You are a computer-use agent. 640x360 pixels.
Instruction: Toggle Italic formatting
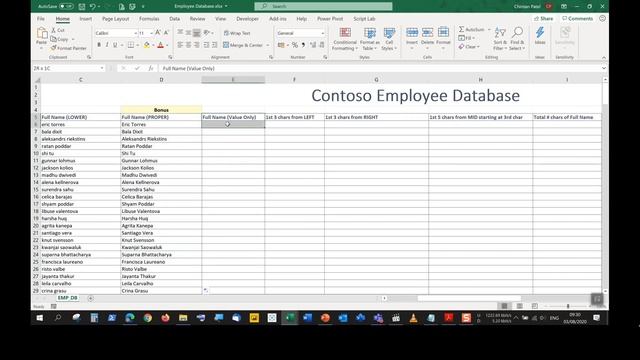(107, 45)
